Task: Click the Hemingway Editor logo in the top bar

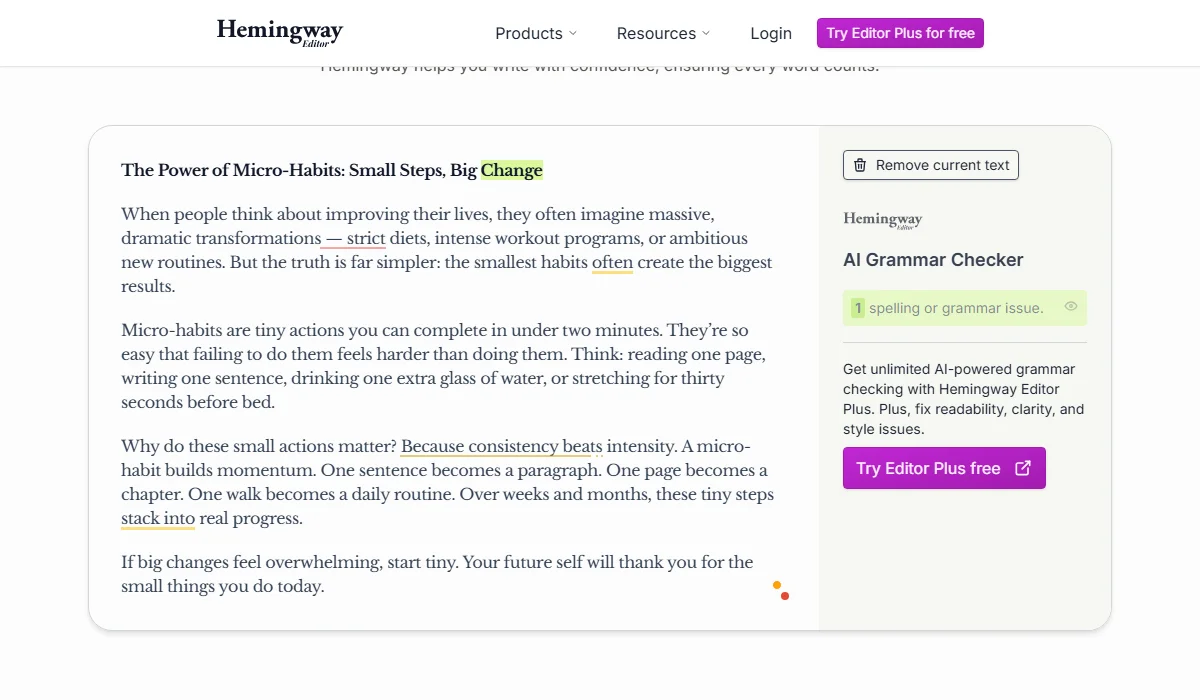Action: (279, 32)
